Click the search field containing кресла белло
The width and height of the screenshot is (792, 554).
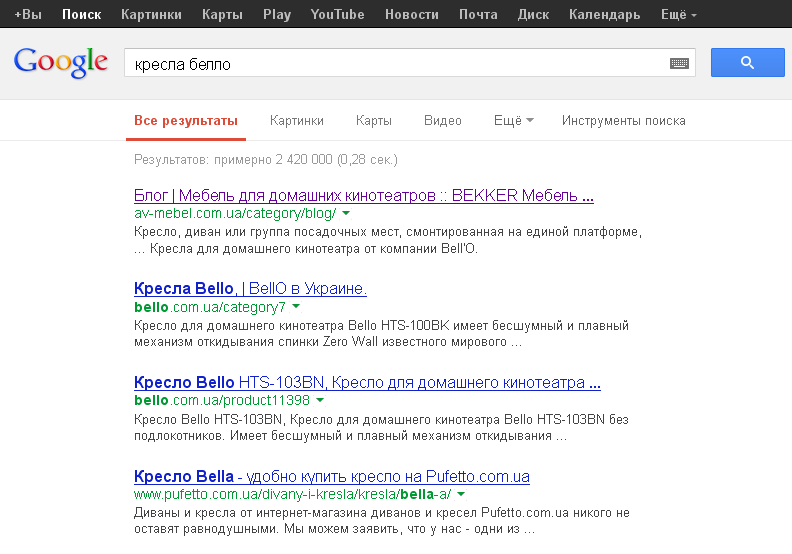(x=397, y=63)
